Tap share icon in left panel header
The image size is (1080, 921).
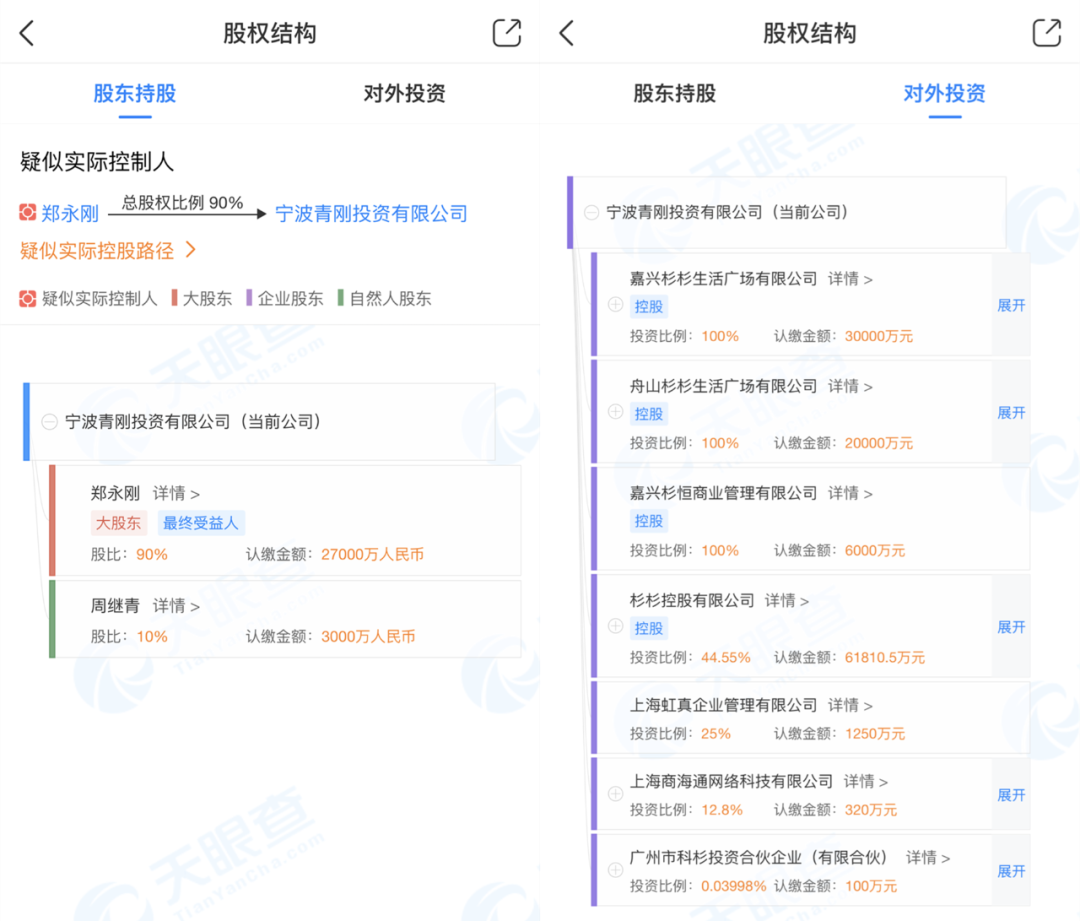tap(507, 32)
